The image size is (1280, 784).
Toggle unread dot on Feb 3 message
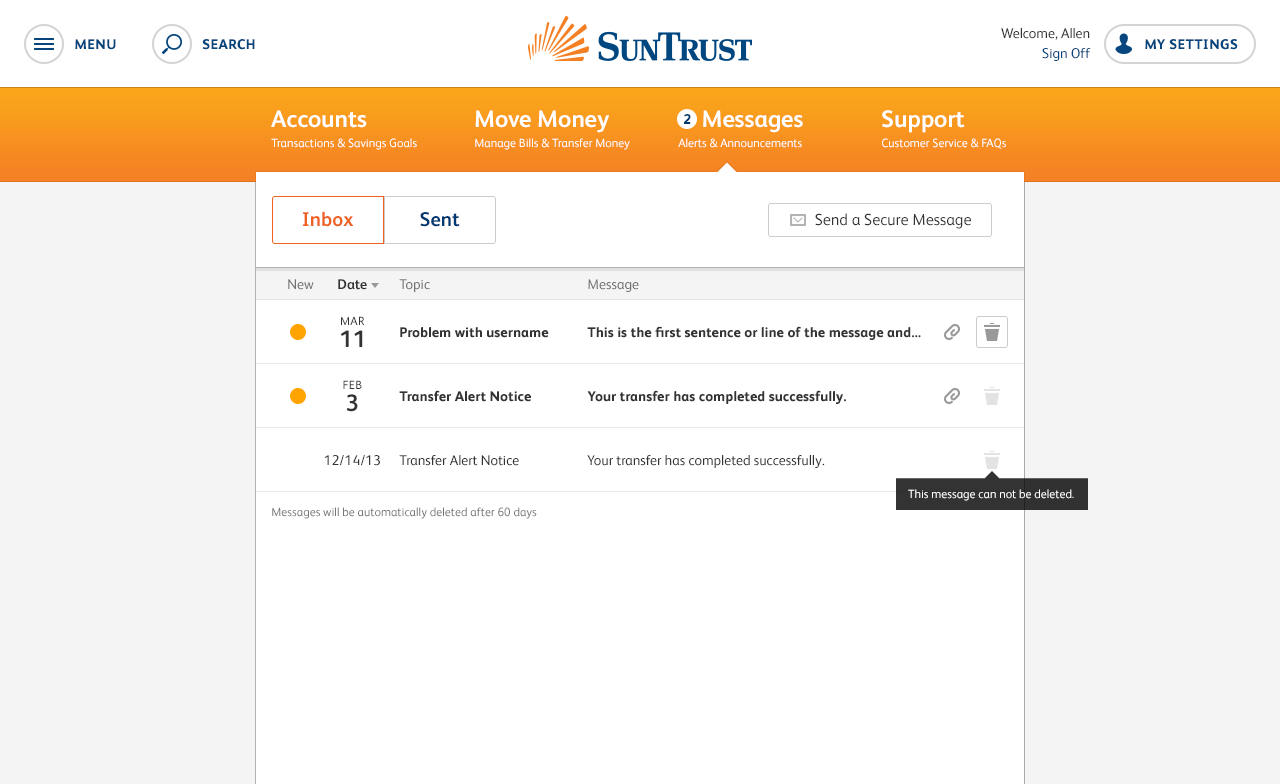coord(298,396)
